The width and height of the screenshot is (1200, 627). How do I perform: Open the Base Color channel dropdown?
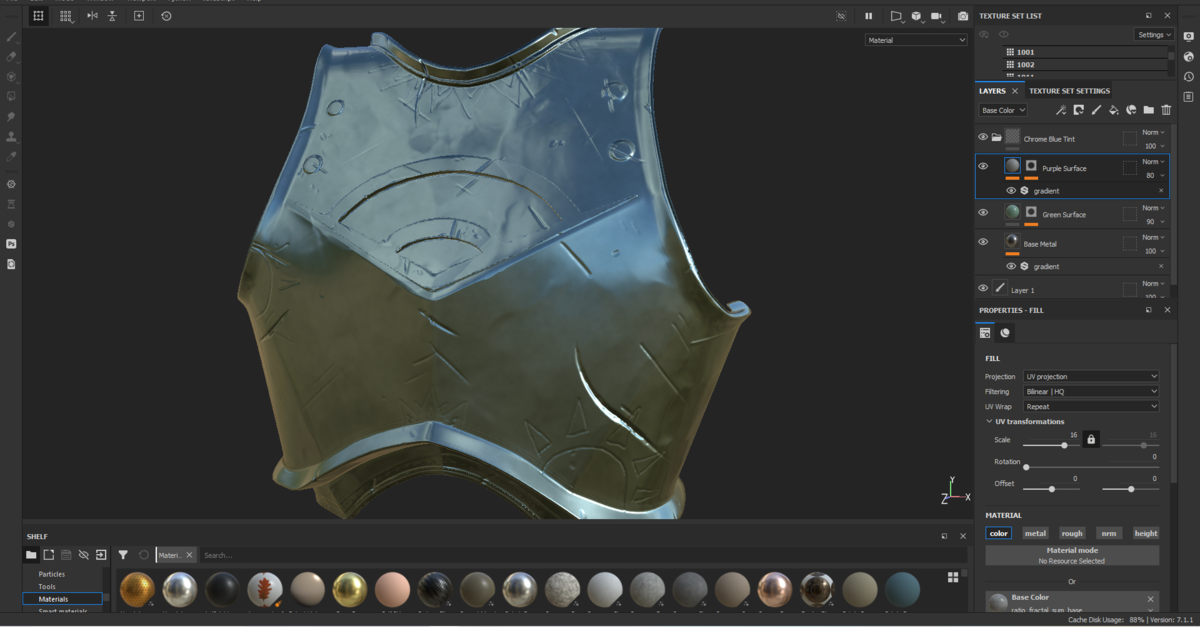1002,110
